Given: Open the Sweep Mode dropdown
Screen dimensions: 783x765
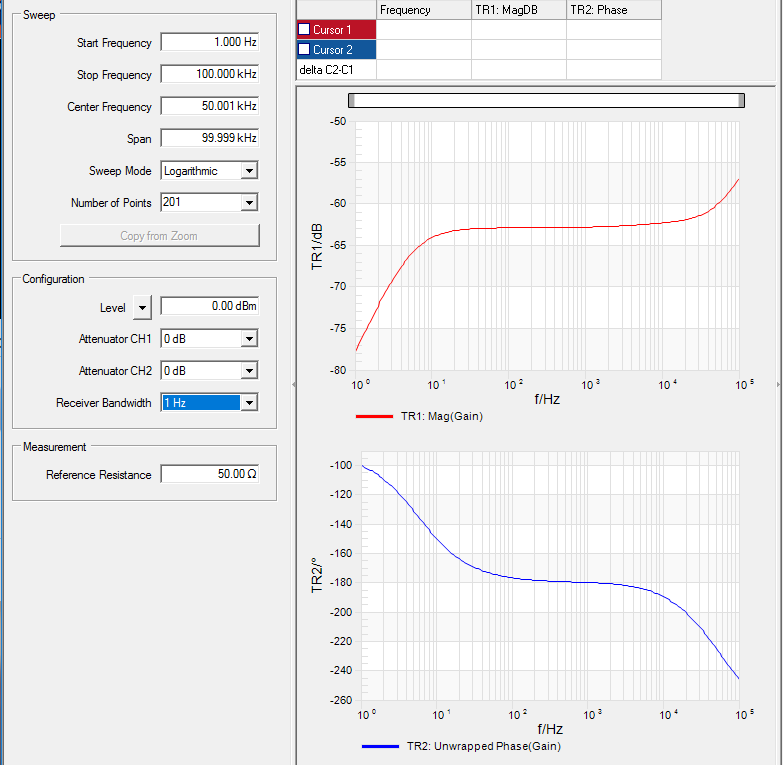Looking at the screenshot, I should coord(249,171).
